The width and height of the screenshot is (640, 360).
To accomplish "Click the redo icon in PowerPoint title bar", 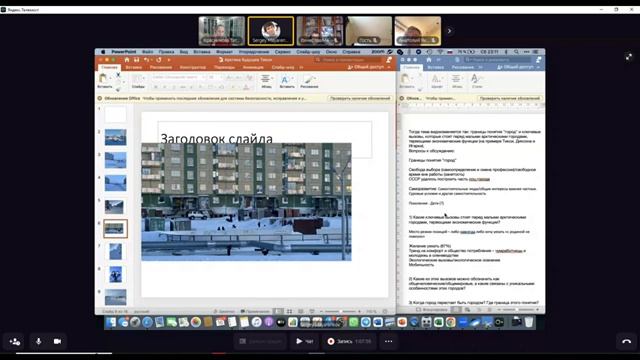I will (x=159, y=60).
